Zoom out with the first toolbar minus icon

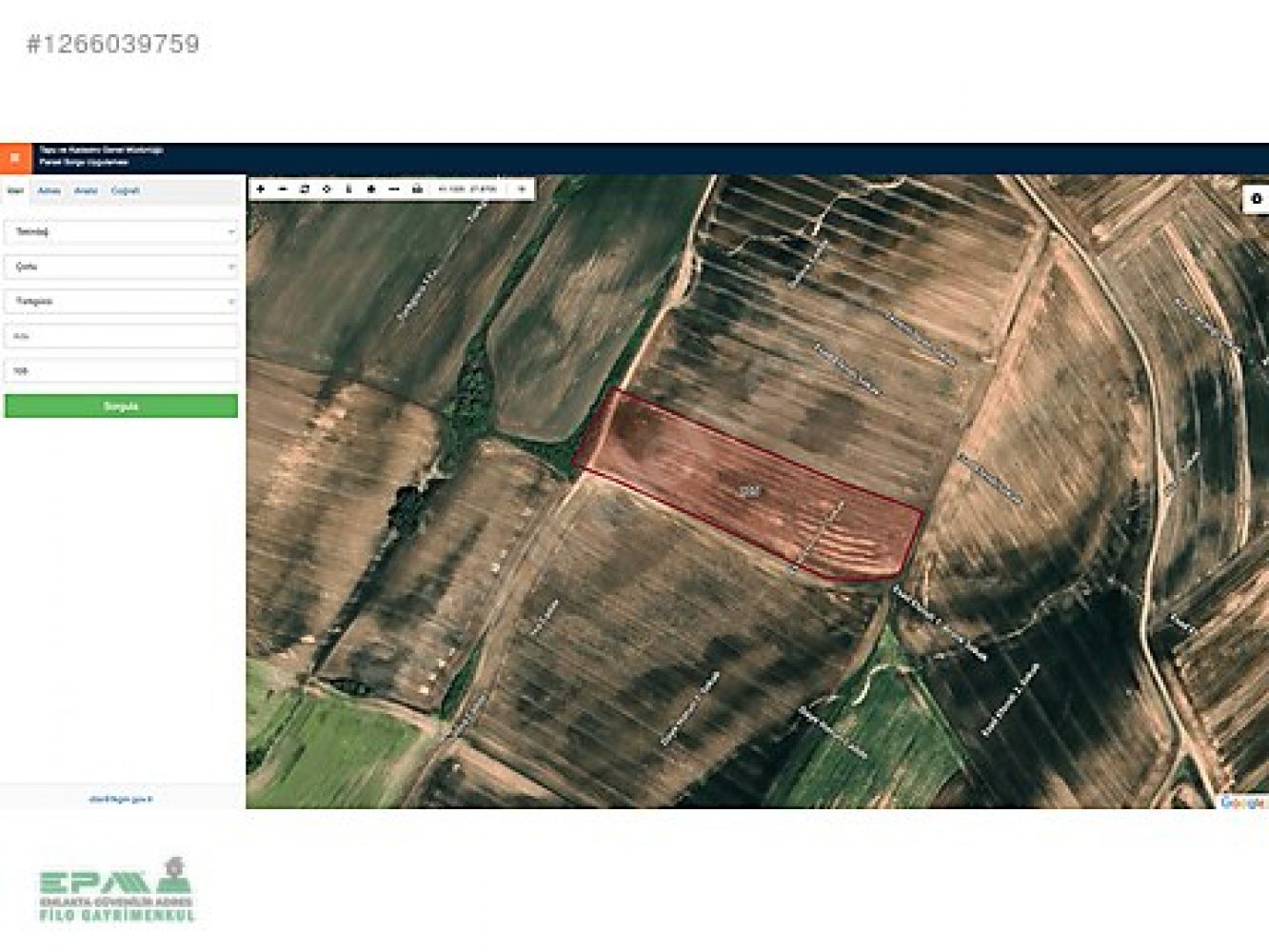pyautogui.click(x=283, y=189)
